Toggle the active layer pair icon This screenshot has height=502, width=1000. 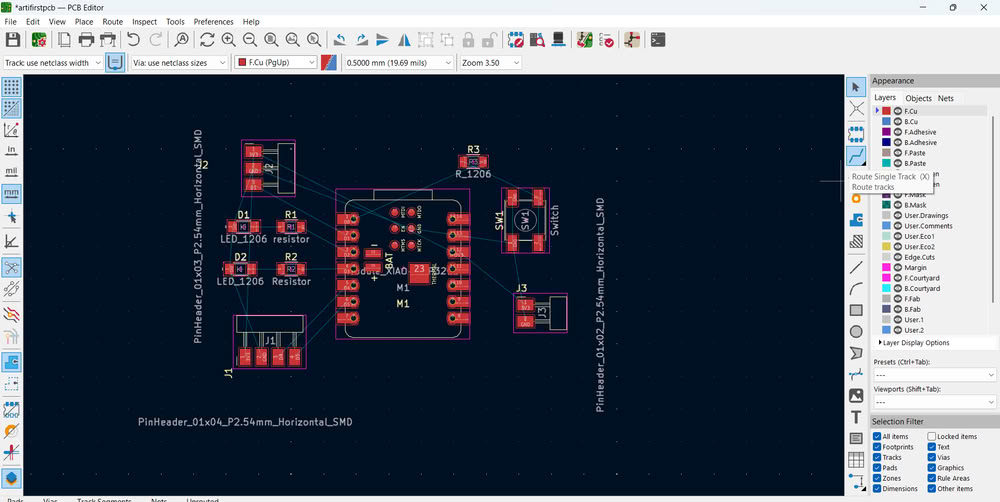coord(329,63)
